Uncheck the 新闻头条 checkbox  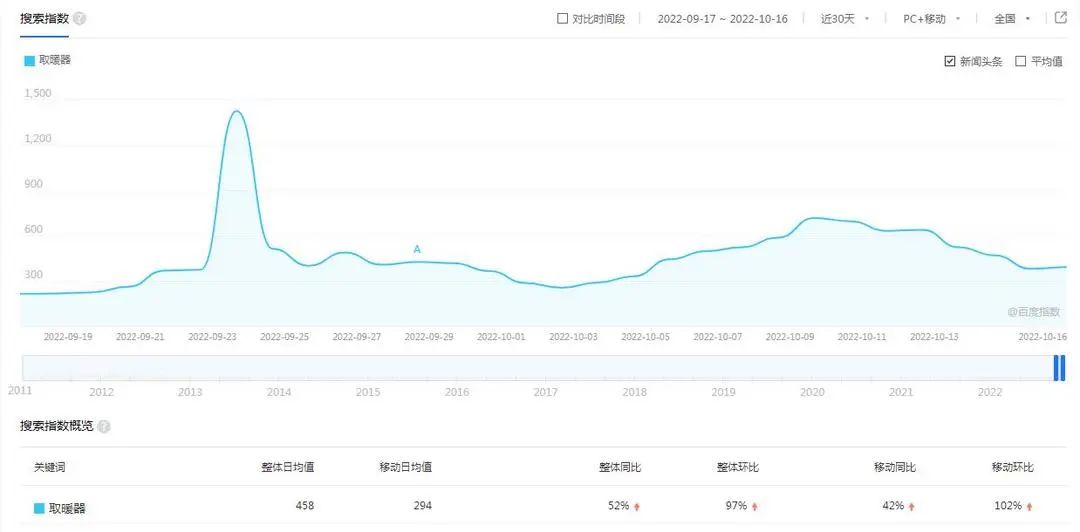pyautogui.click(x=950, y=61)
